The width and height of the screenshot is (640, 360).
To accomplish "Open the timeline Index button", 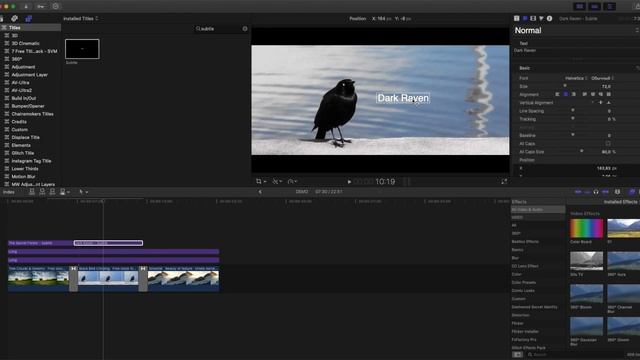I will pyautogui.click(x=9, y=192).
